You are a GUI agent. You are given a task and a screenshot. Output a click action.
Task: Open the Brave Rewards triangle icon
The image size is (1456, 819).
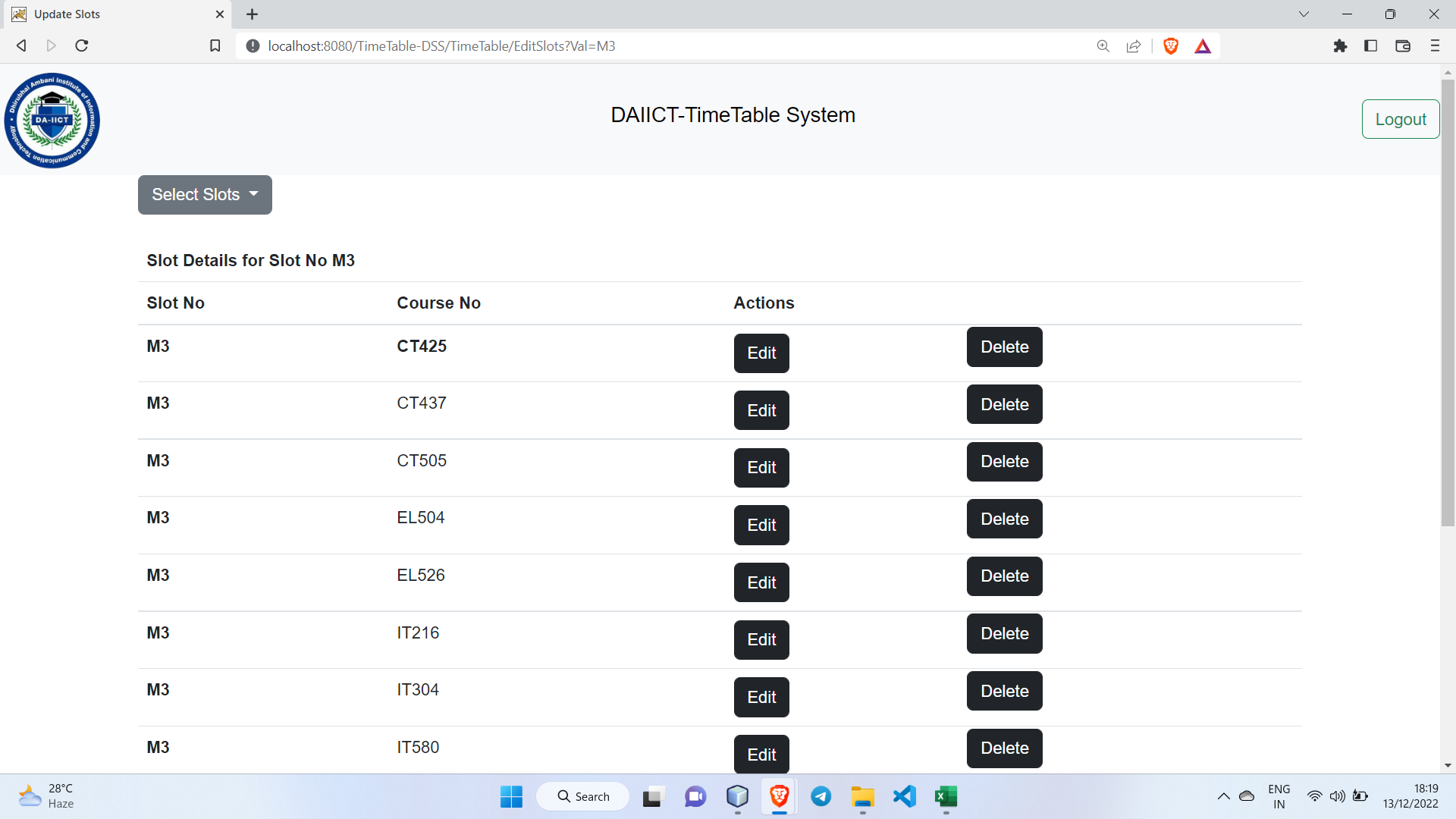[1203, 46]
